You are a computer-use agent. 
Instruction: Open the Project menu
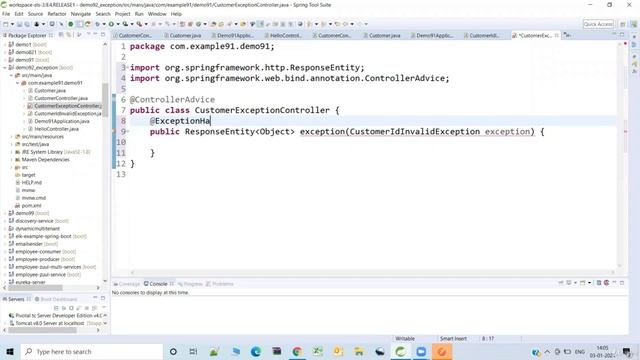click(x=122, y=14)
